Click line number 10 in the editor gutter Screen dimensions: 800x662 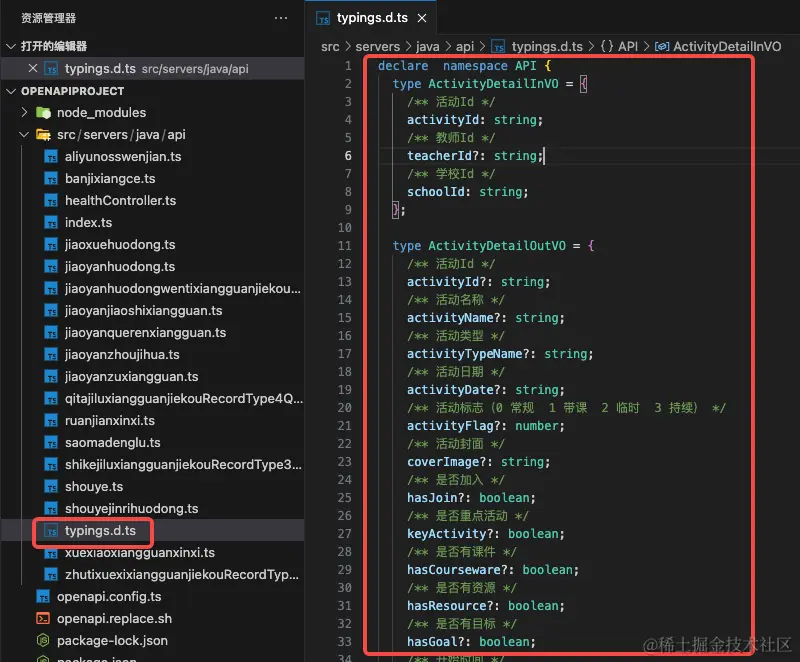pos(346,228)
